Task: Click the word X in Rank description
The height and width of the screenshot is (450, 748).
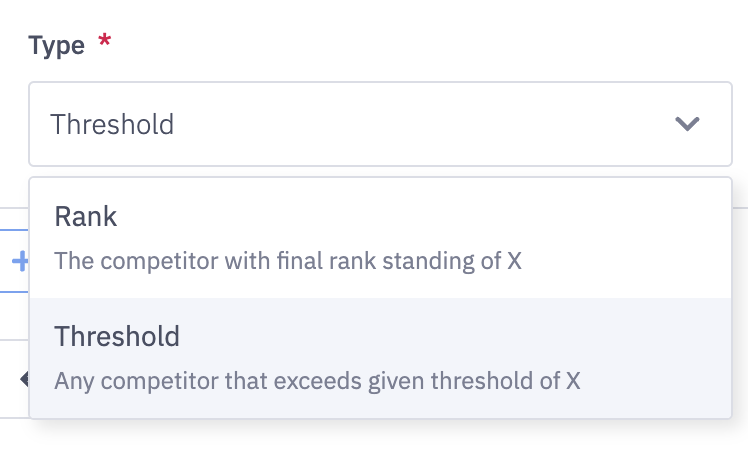Action: [x=514, y=262]
